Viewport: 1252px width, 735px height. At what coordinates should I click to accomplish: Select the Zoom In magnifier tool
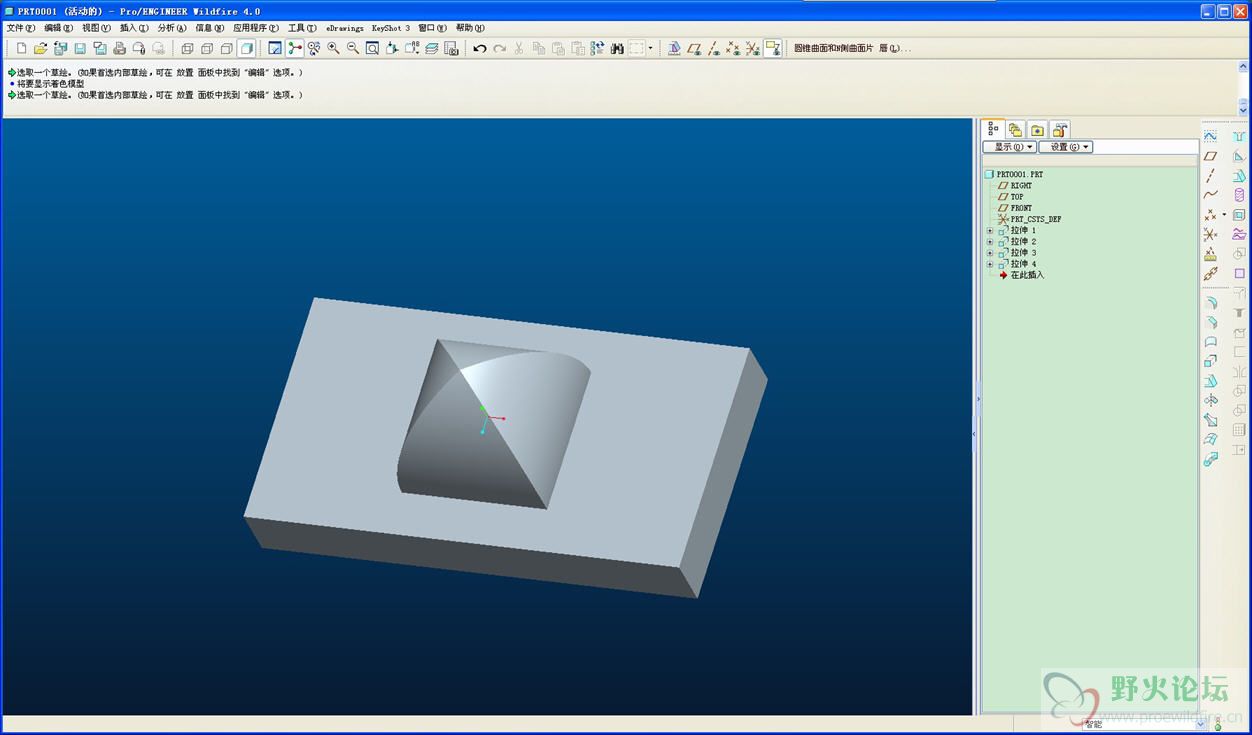(x=333, y=48)
